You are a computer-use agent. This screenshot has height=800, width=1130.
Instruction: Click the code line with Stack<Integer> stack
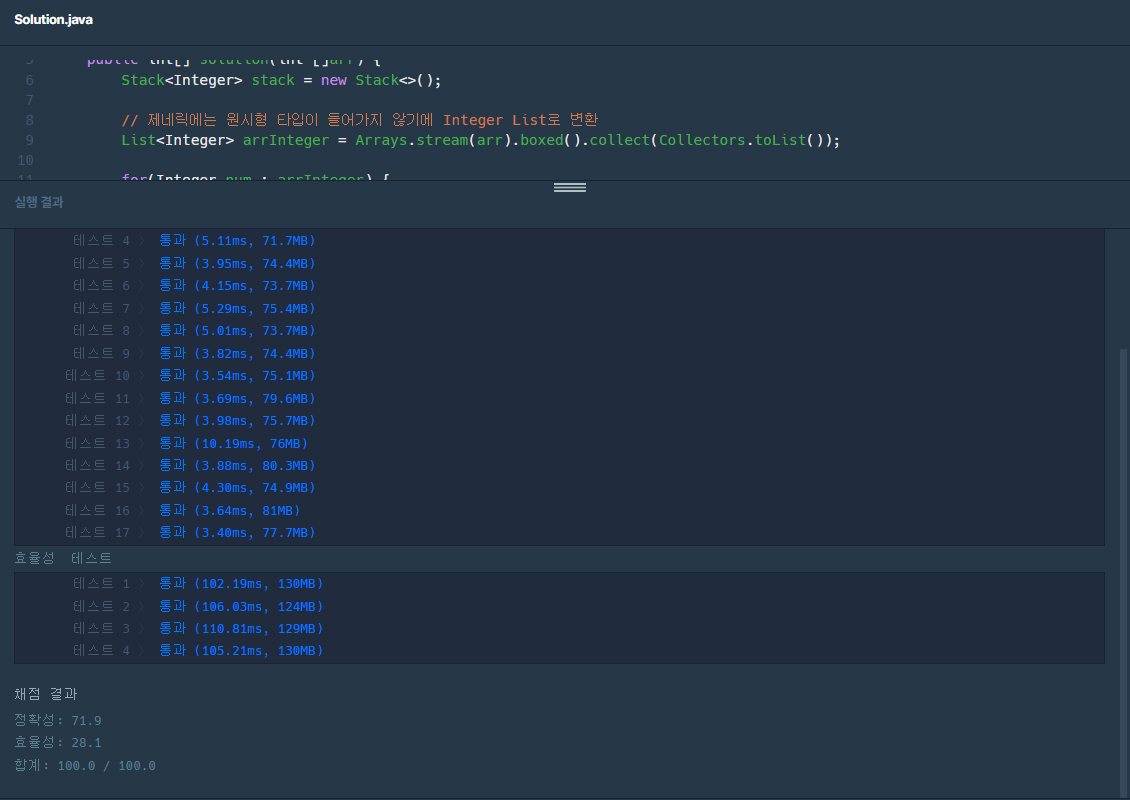pos(281,80)
